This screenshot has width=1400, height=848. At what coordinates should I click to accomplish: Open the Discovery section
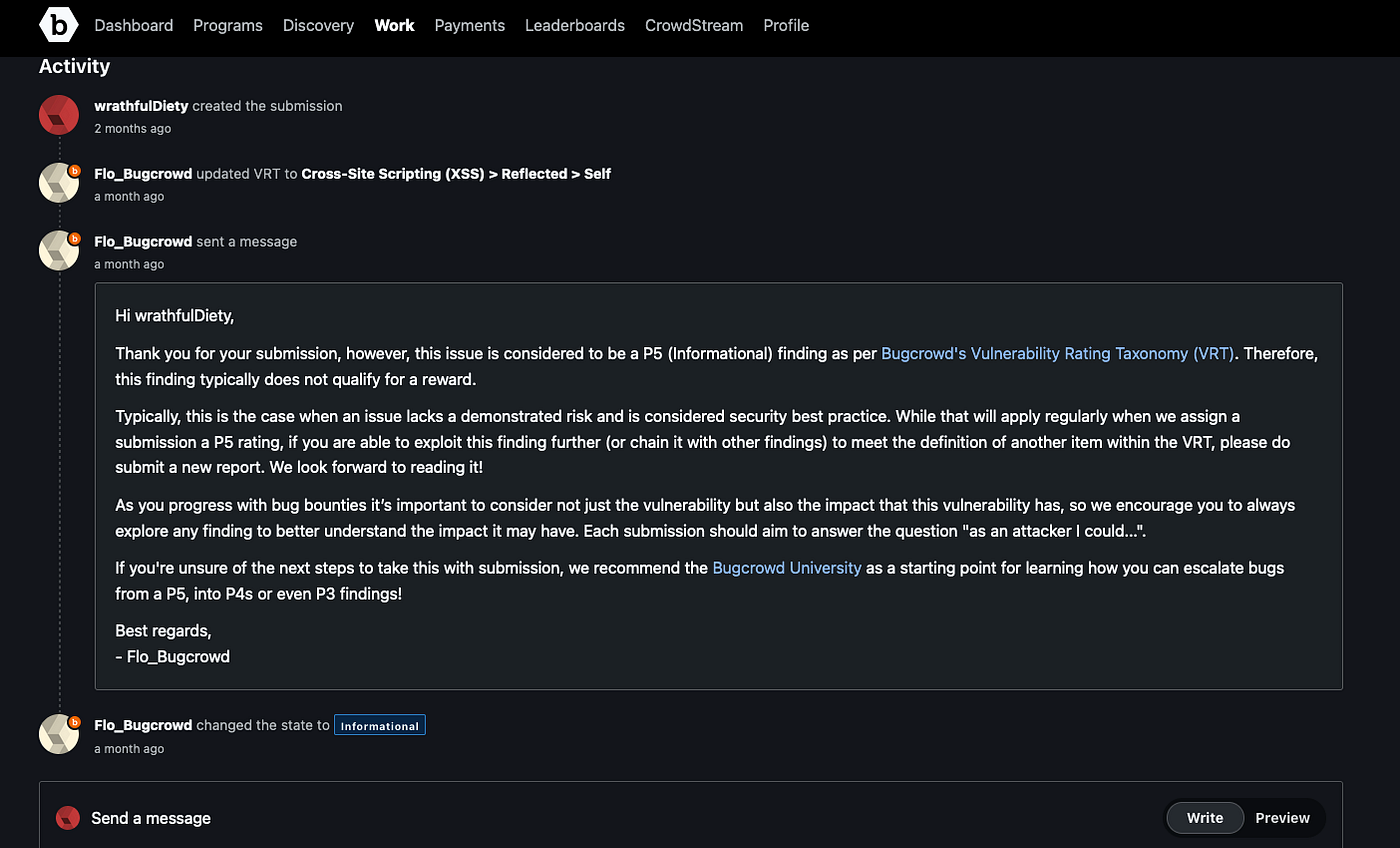pyautogui.click(x=318, y=25)
